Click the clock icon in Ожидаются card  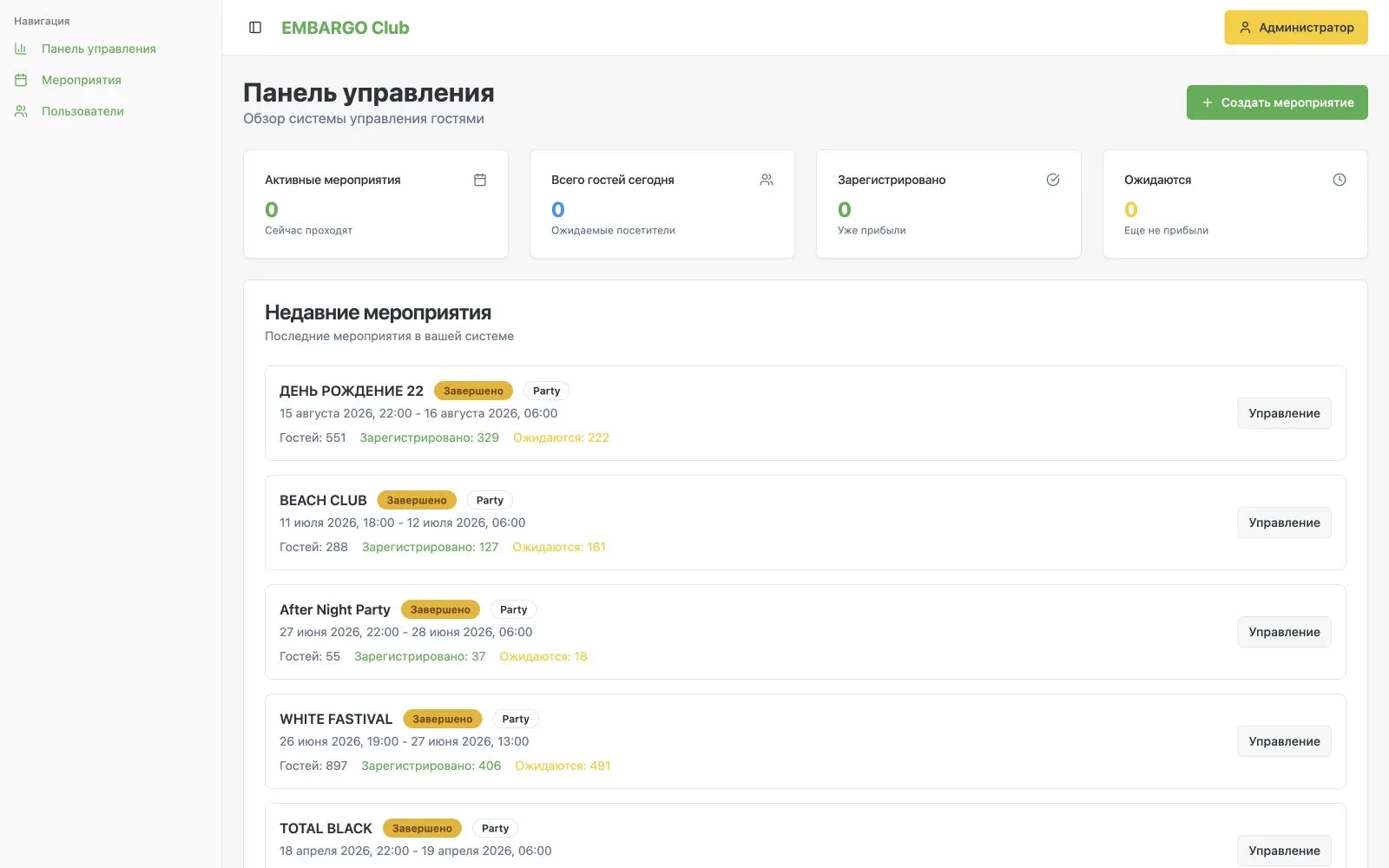(x=1340, y=180)
